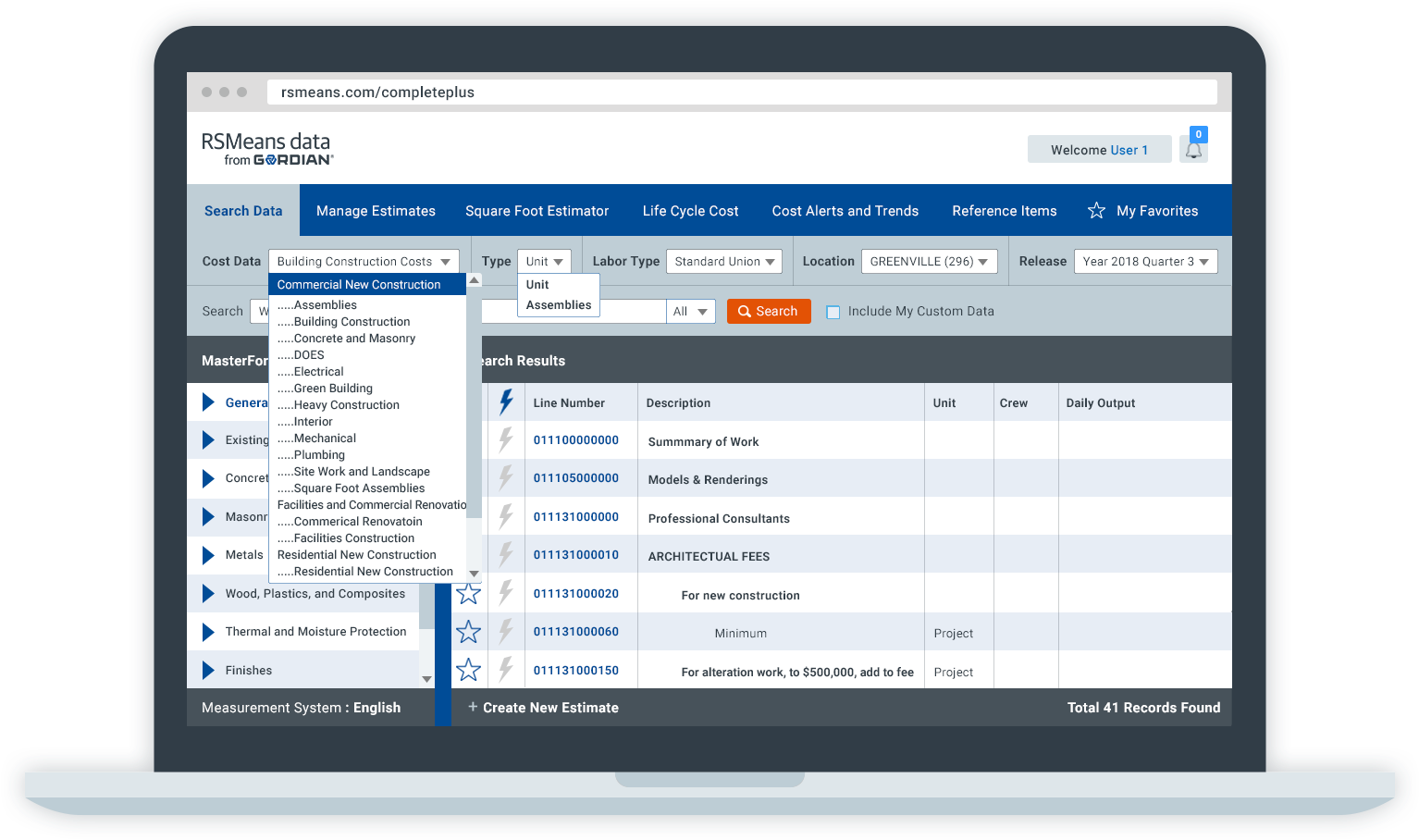
Task: Click lightning bolt for line 011100000000
Action: (506, 439)
